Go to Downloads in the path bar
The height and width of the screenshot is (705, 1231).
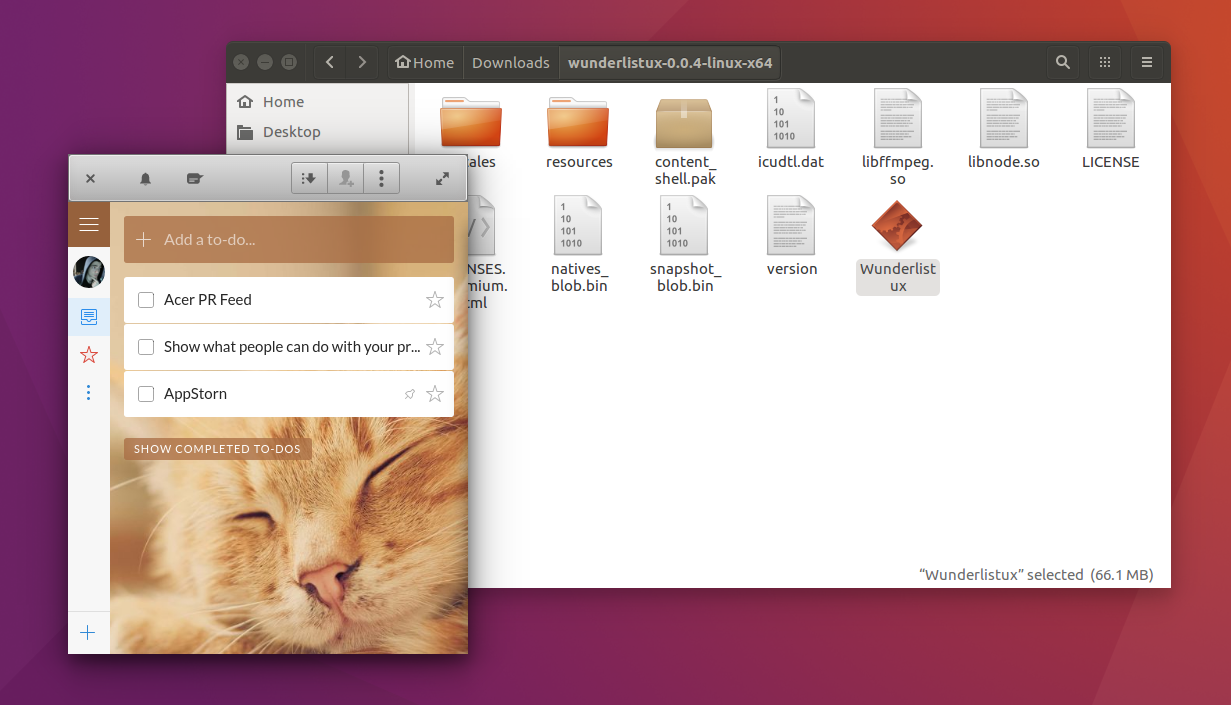511,62
